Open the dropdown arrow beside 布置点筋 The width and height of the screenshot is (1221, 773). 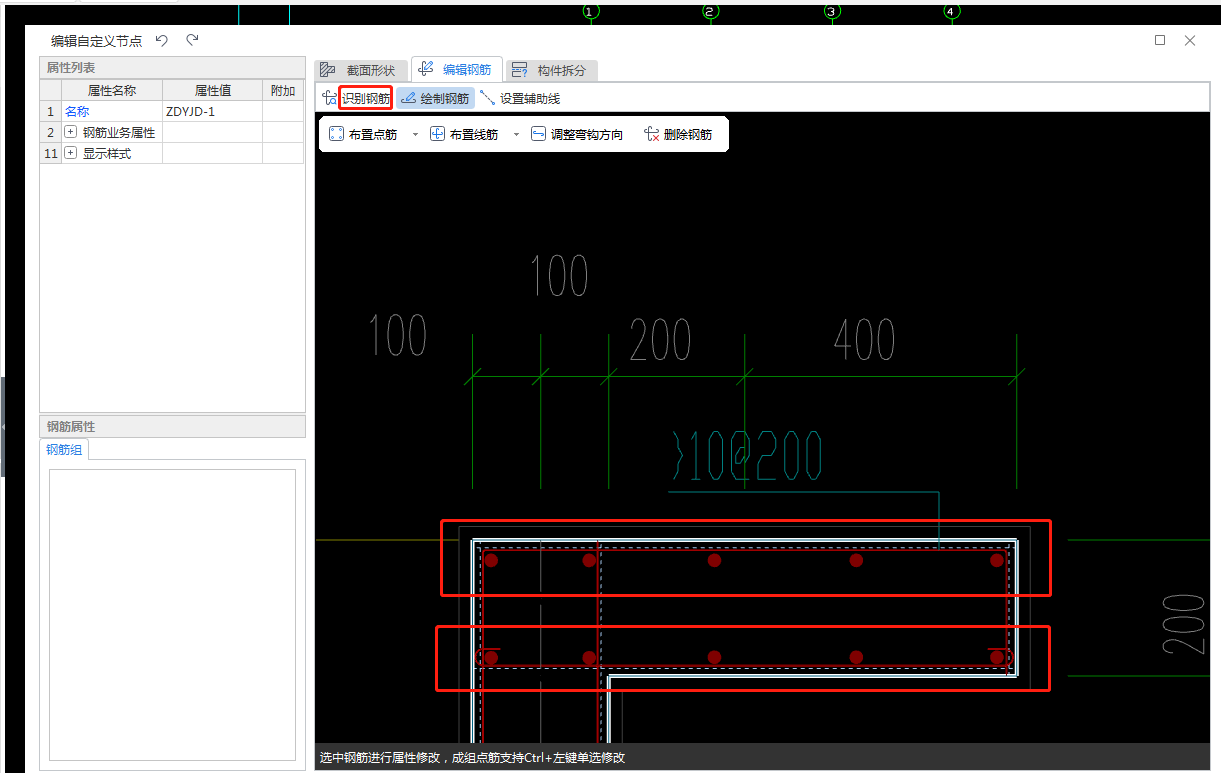tap(415, 134)
